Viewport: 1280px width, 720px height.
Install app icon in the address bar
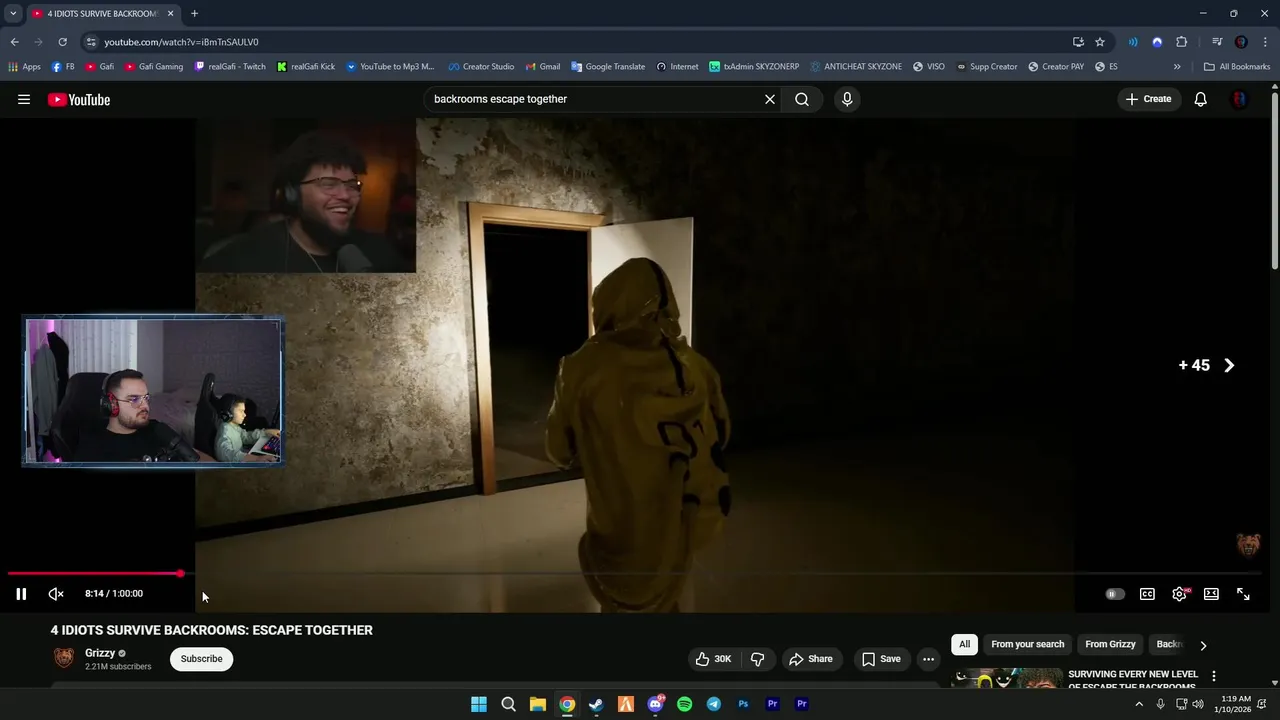coord(1078,42)
